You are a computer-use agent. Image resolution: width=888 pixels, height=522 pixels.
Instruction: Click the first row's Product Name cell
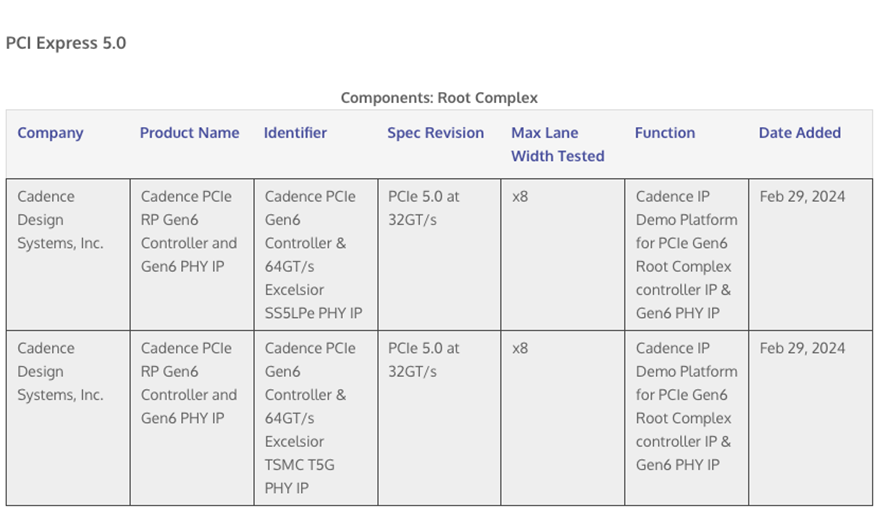coord(189,231)
